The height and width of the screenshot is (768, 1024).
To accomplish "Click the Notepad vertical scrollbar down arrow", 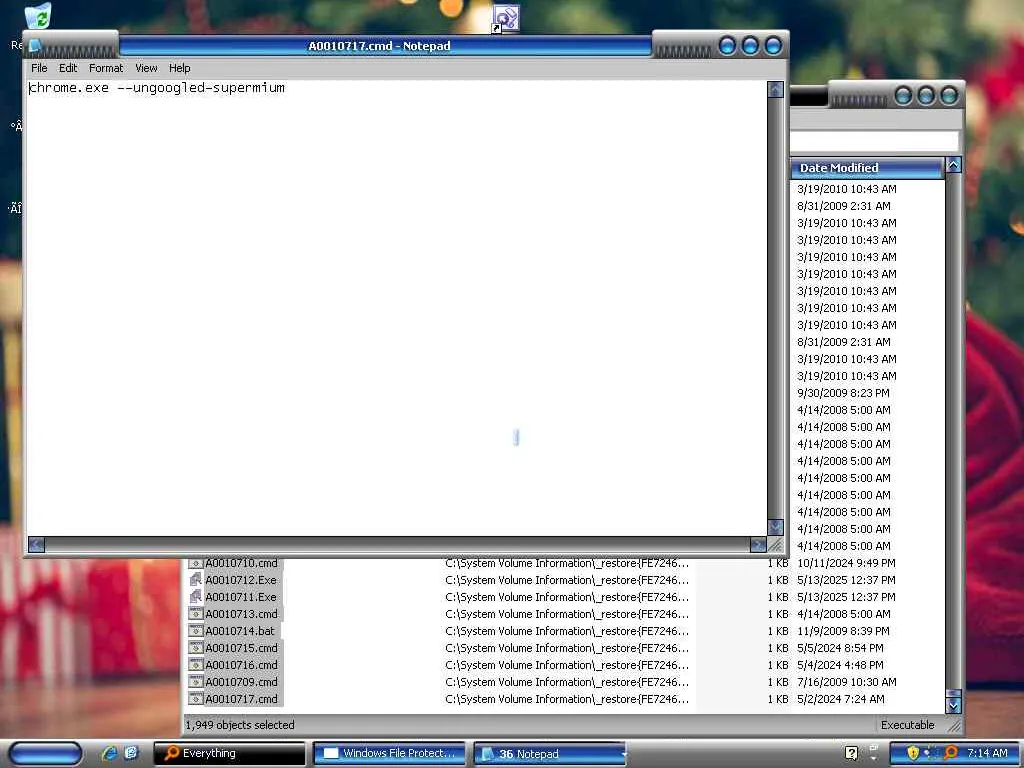I will pos(775,526).
